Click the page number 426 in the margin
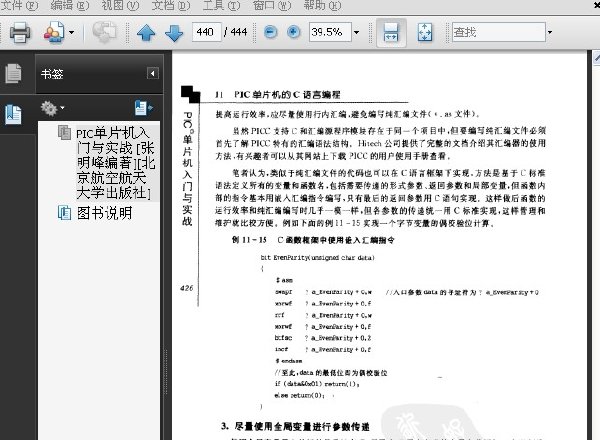The height and width of the screenshot is (440, 600). (x=187, y=288)
